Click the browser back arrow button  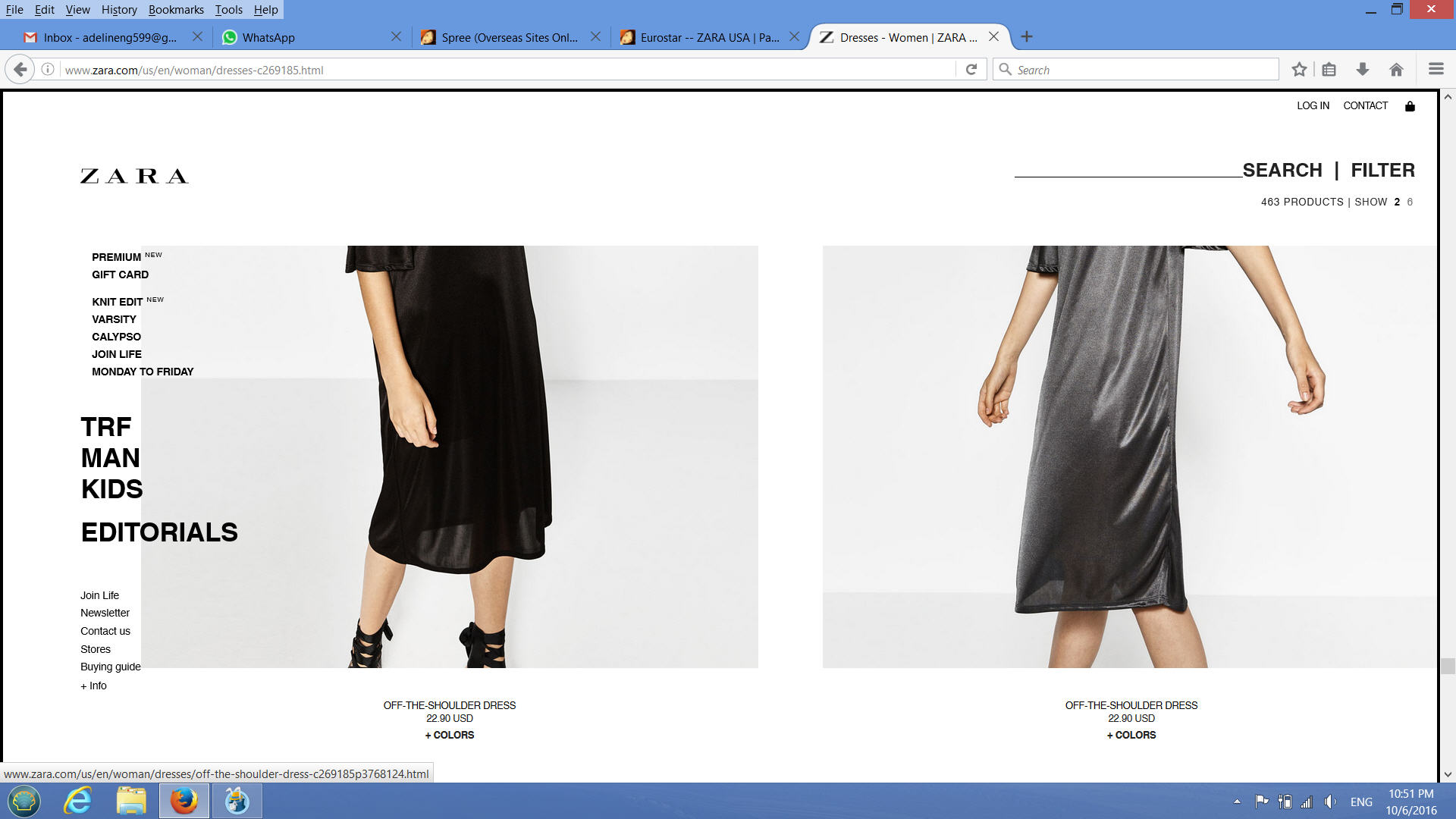click(x=20, y=70)
